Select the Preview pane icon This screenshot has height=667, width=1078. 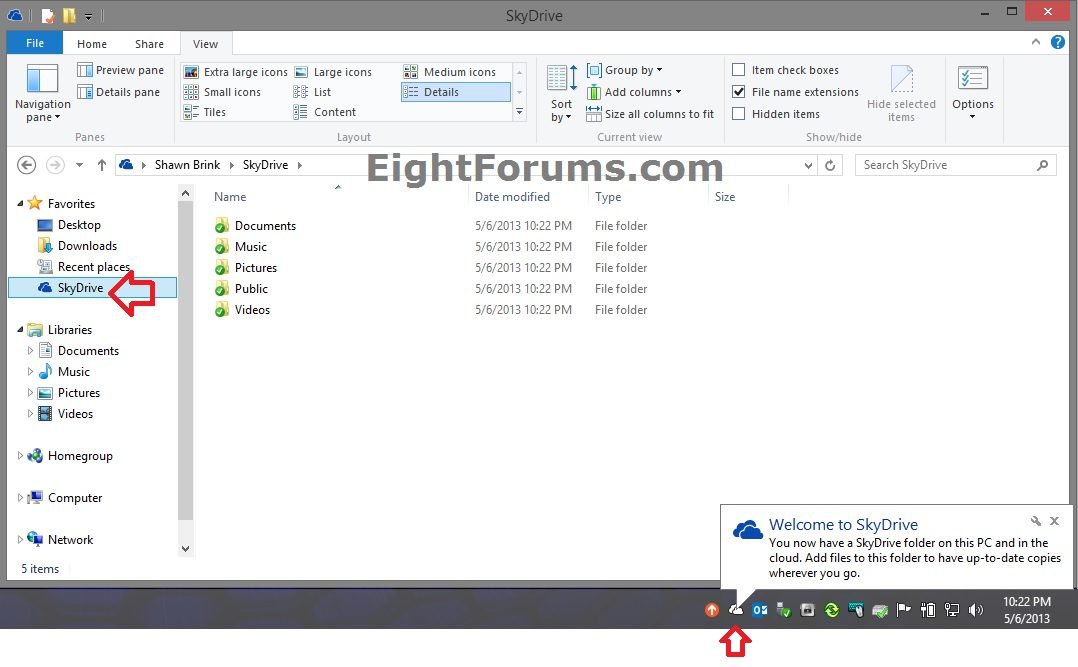(120, 69)
